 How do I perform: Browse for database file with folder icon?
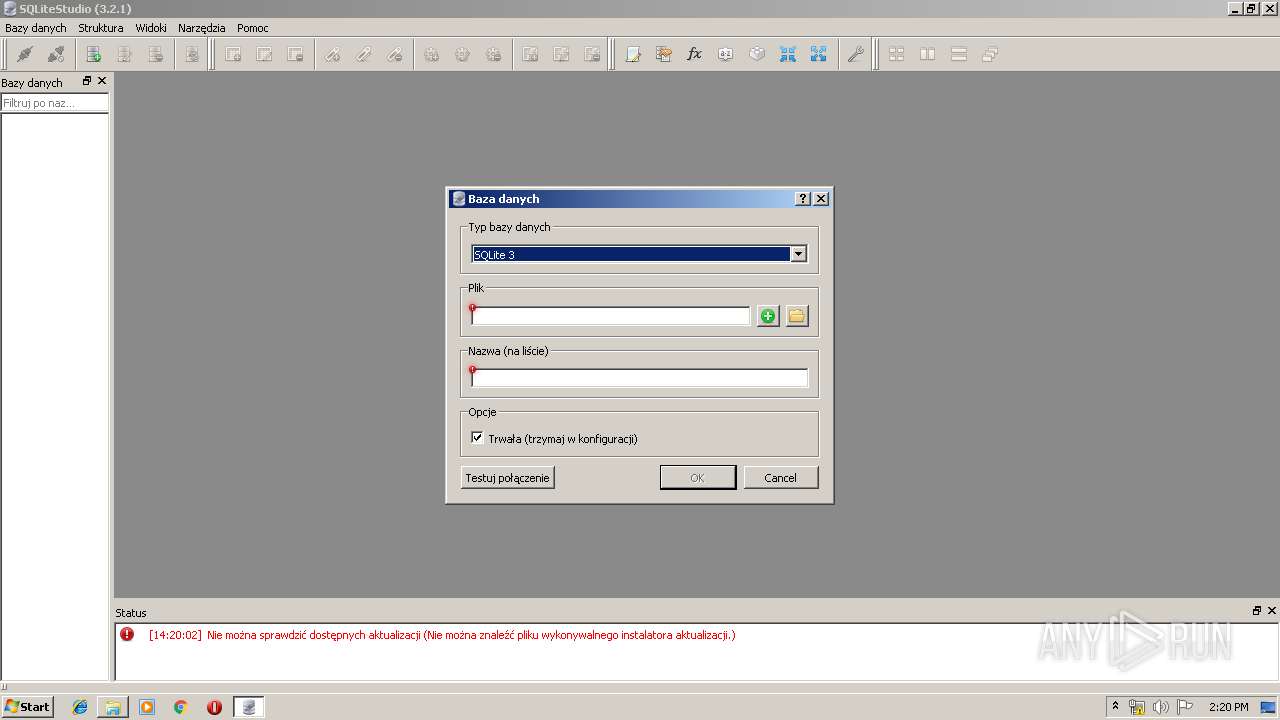(797, 316)
